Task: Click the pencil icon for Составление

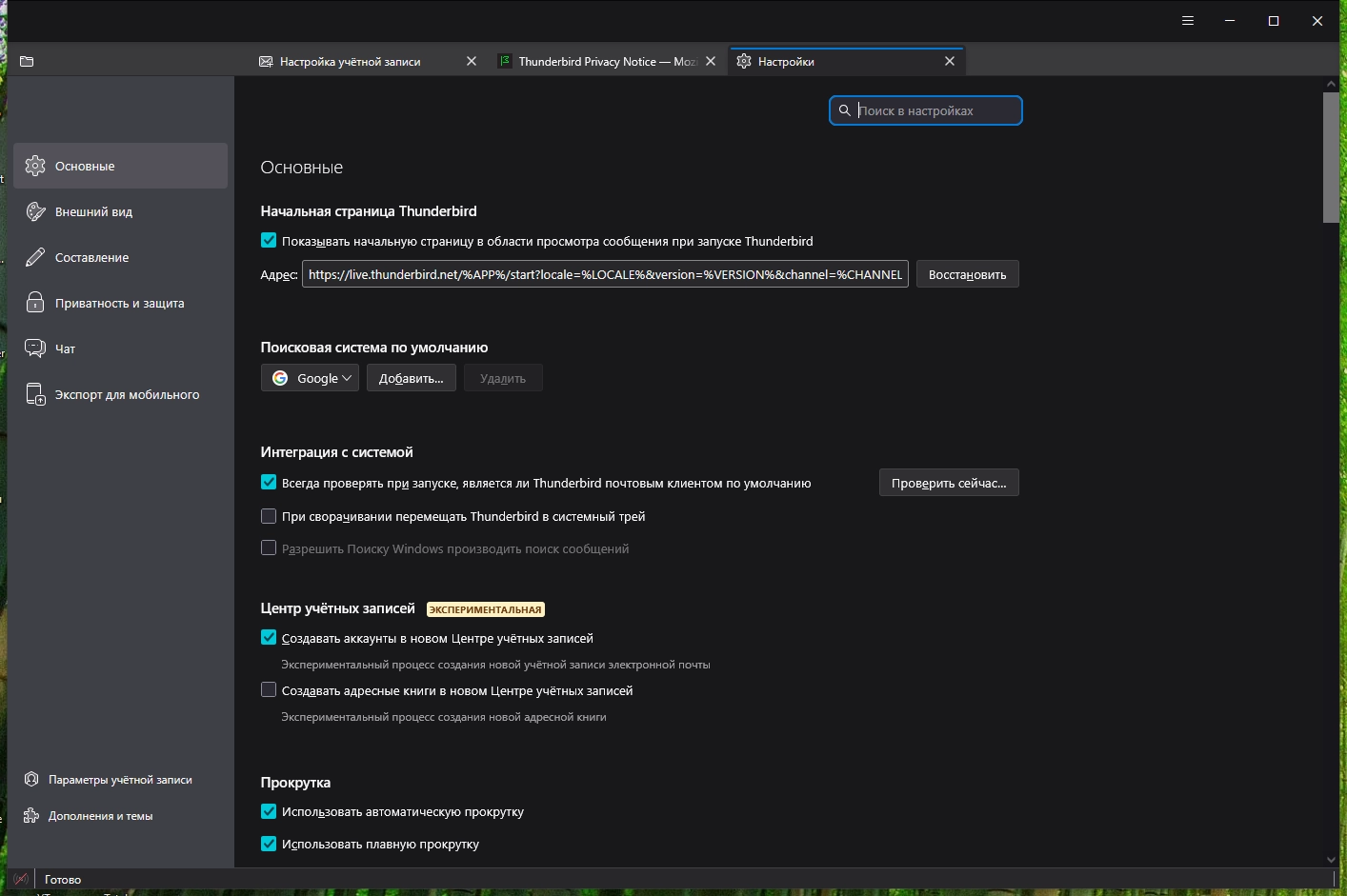Action: [x=35, y=257]
